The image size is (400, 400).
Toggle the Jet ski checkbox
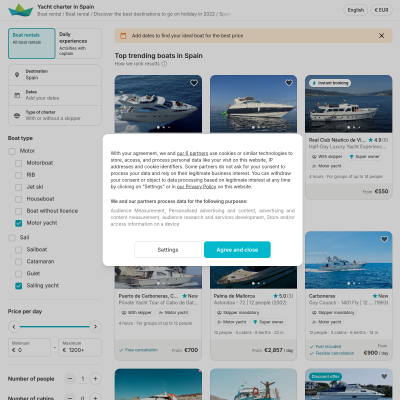(19, 187)
